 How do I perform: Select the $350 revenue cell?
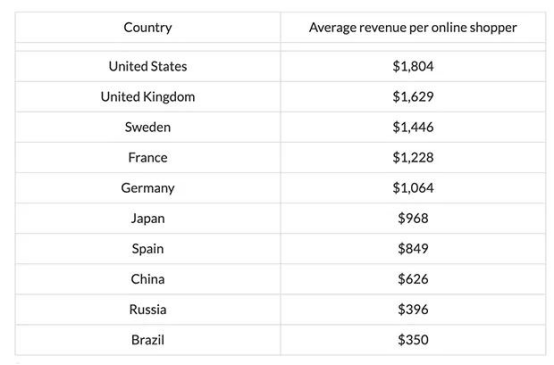(x=413, y=340)
